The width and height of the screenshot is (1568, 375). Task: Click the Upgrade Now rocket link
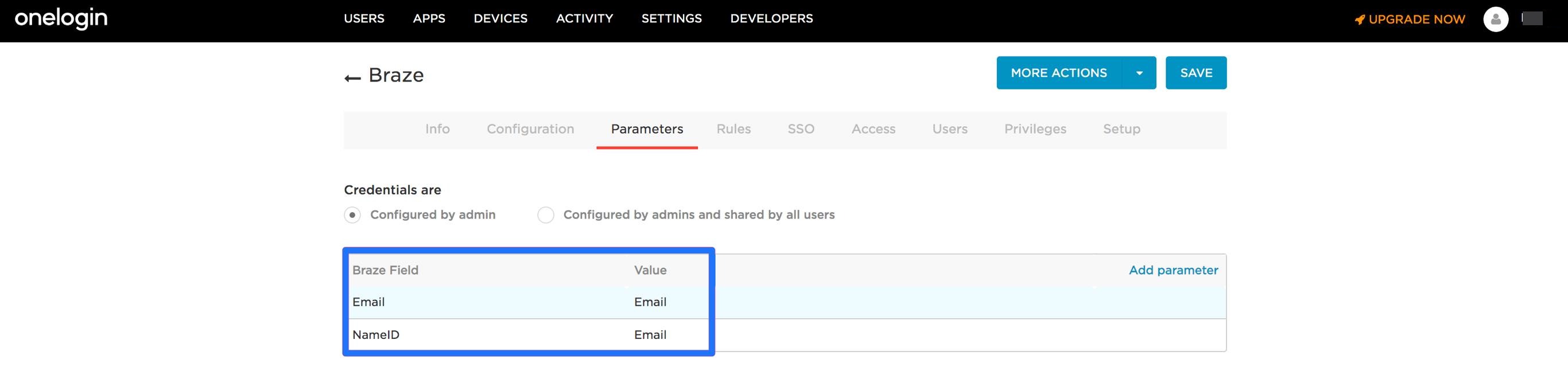pyautogui.click(x=1409, y=19)
